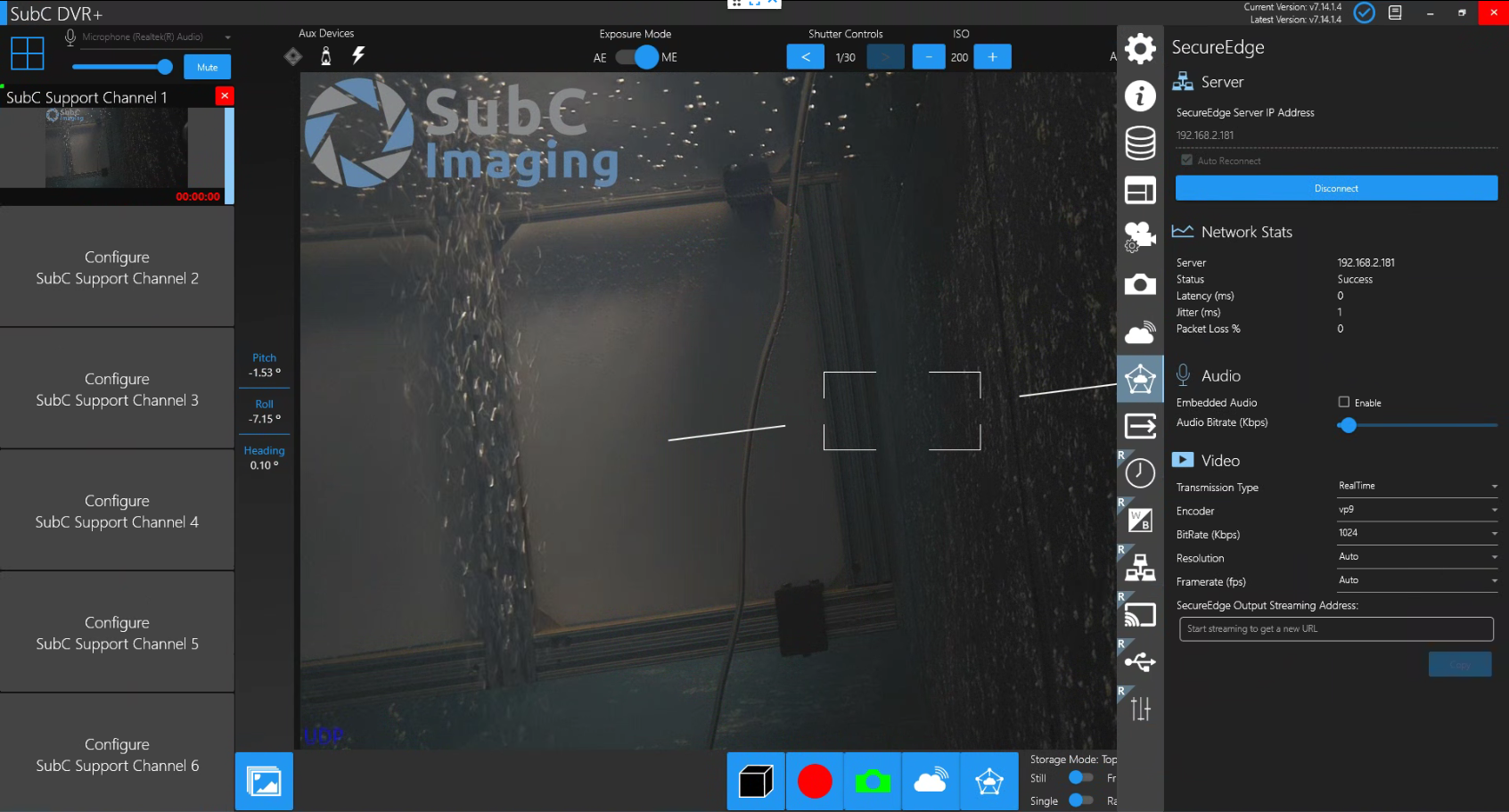This screenshot has width=1509, height=812.
Task: Take a still with the green camera button
Action: pyautogui.click(x=873, y=782)
